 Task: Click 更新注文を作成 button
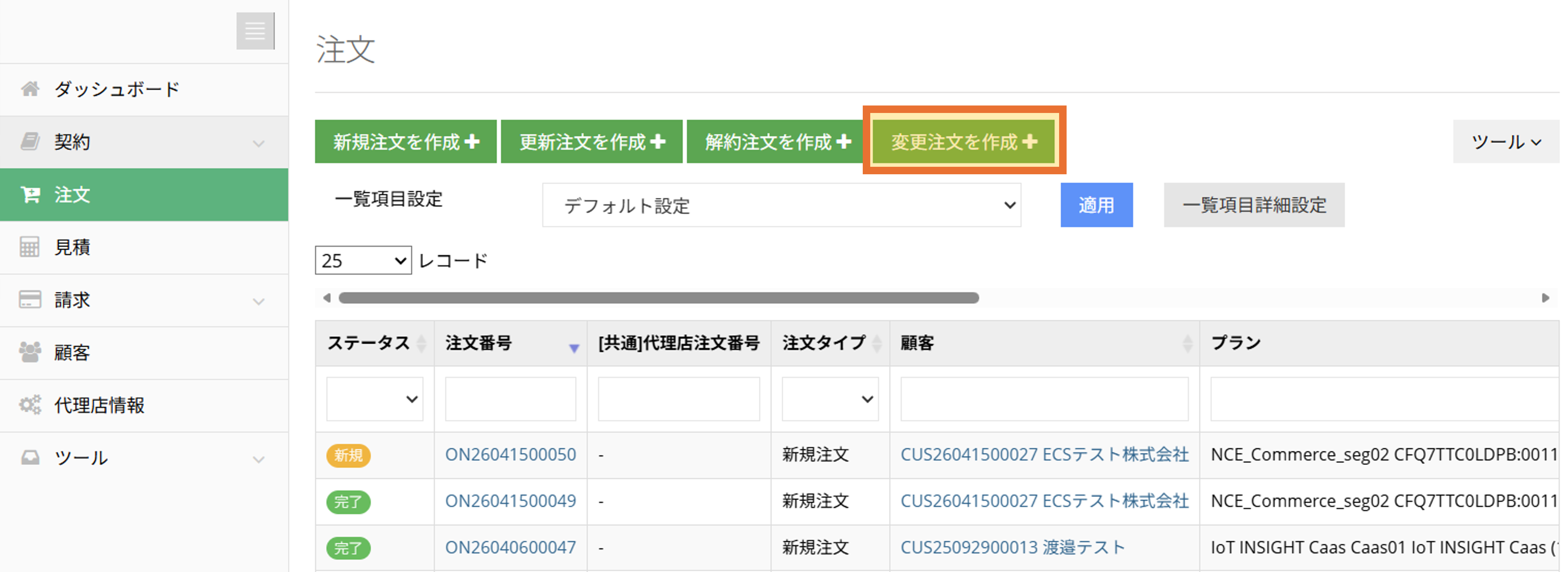[x=592, y=142]
